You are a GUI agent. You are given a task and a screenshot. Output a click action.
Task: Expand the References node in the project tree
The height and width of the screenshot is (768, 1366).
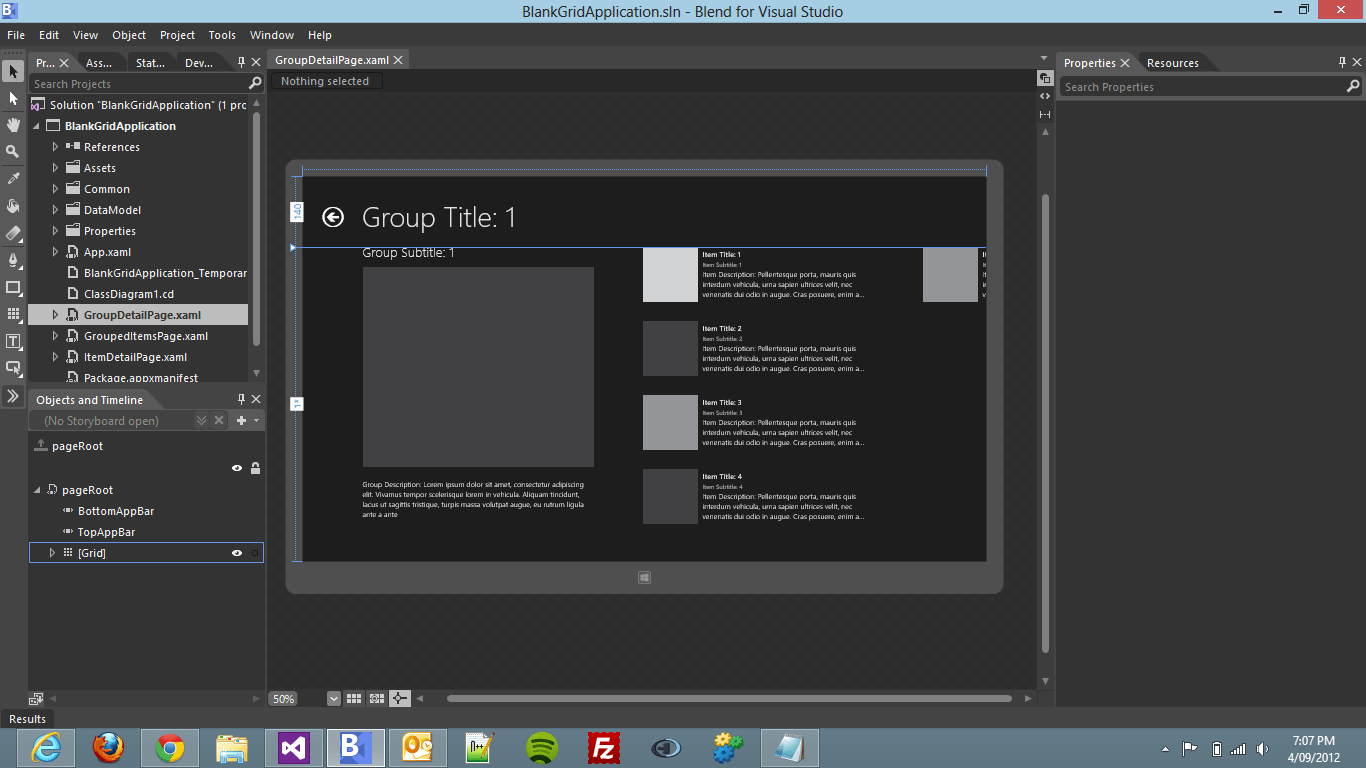point(56,146)
